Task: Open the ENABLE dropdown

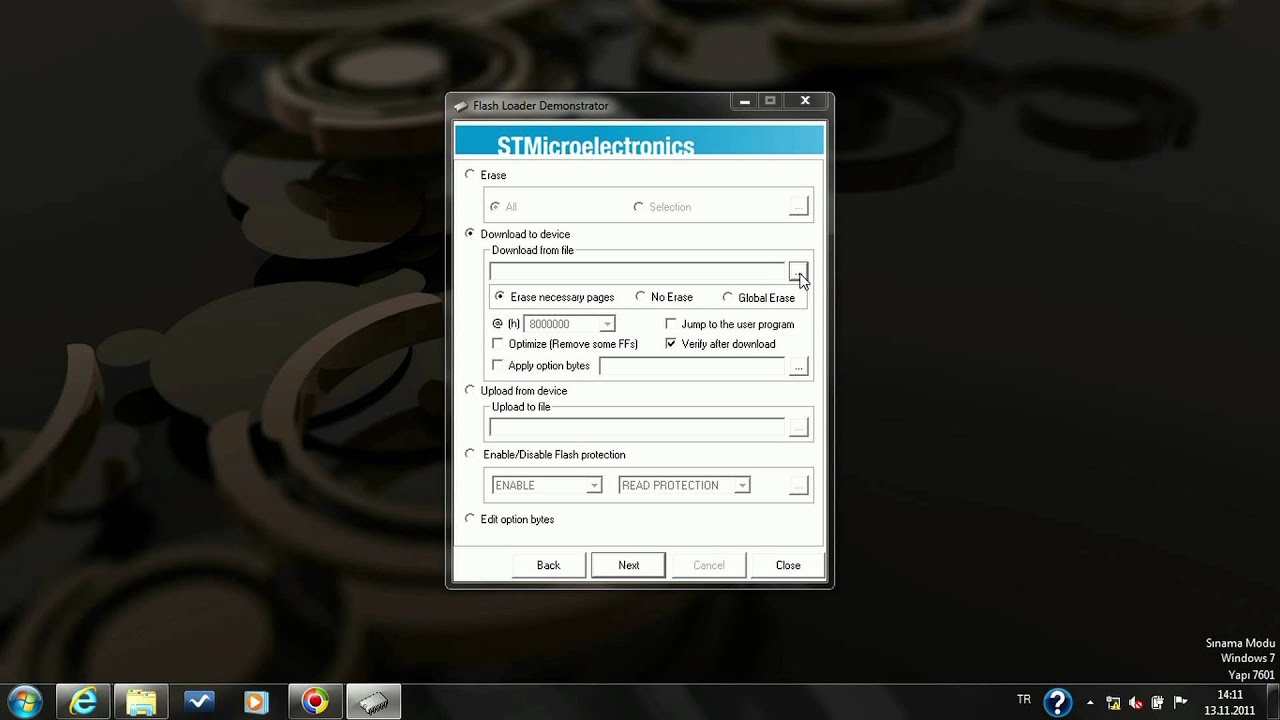Action: pos(594,485)
